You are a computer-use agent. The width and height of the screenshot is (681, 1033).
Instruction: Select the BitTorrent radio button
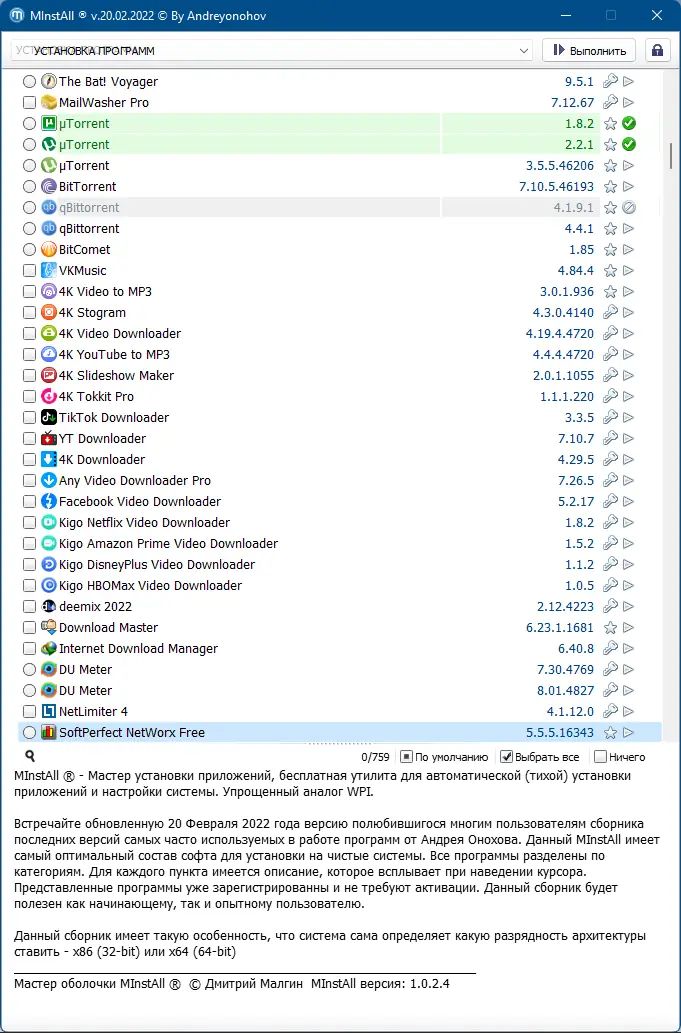[x=29, y=186]
